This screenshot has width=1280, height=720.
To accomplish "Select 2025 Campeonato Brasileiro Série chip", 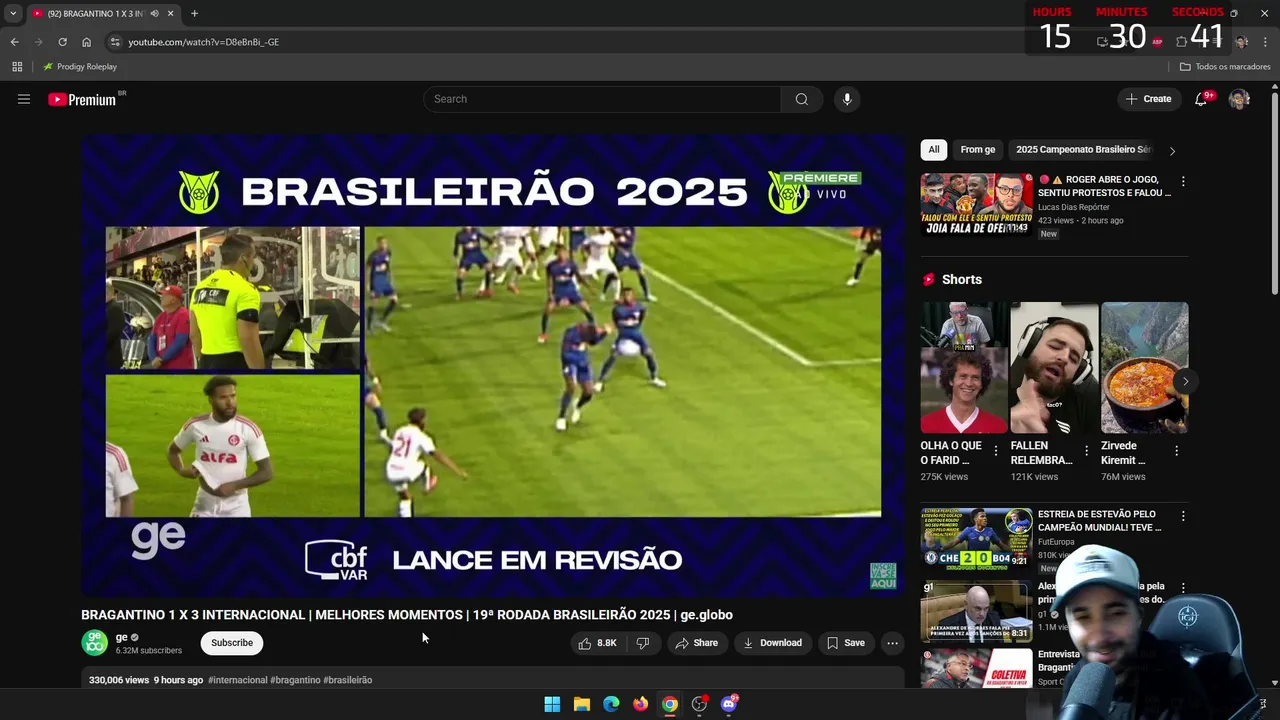I will point(1083,150).
